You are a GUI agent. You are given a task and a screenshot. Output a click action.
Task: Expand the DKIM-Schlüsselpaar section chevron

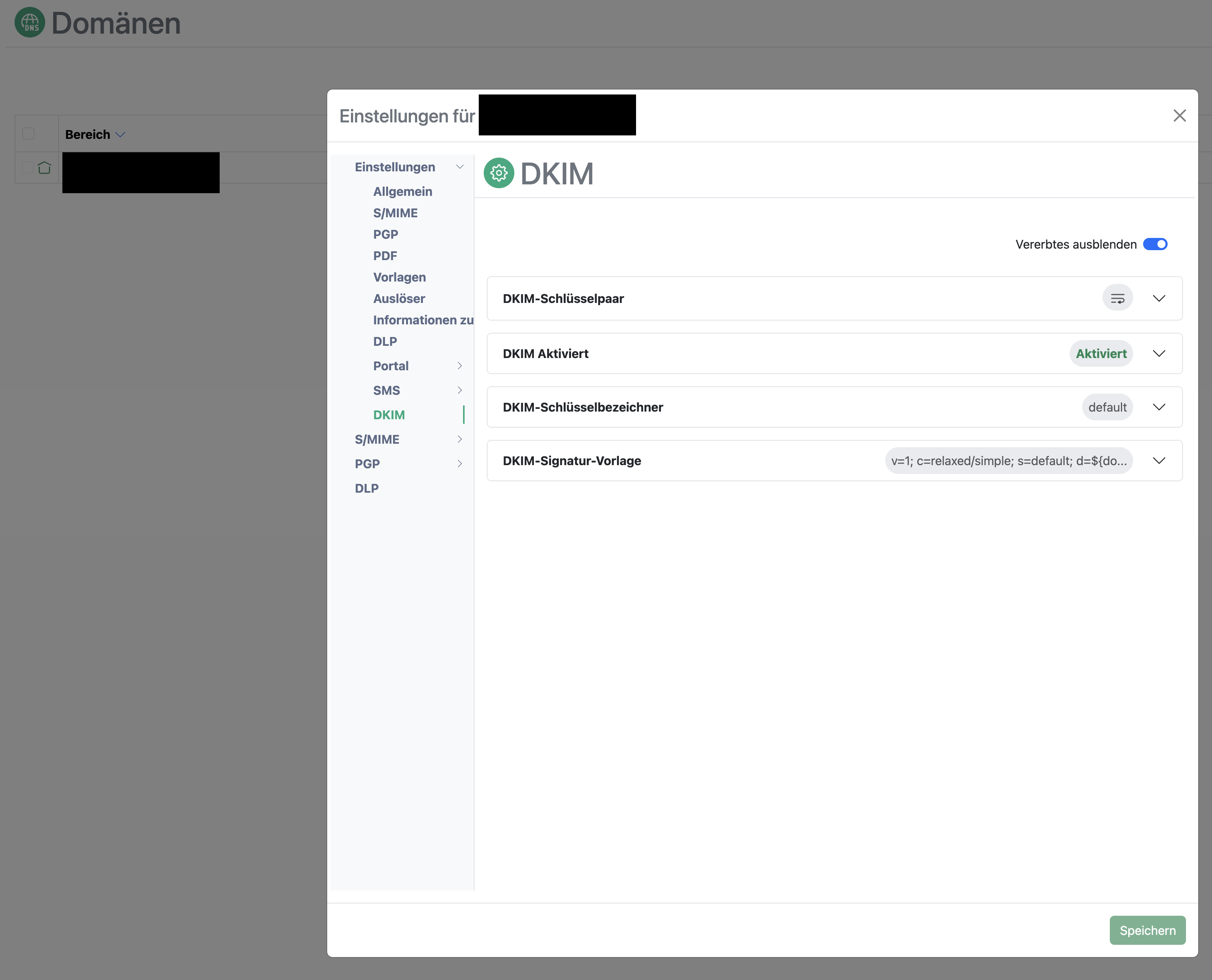[1159, 299]
